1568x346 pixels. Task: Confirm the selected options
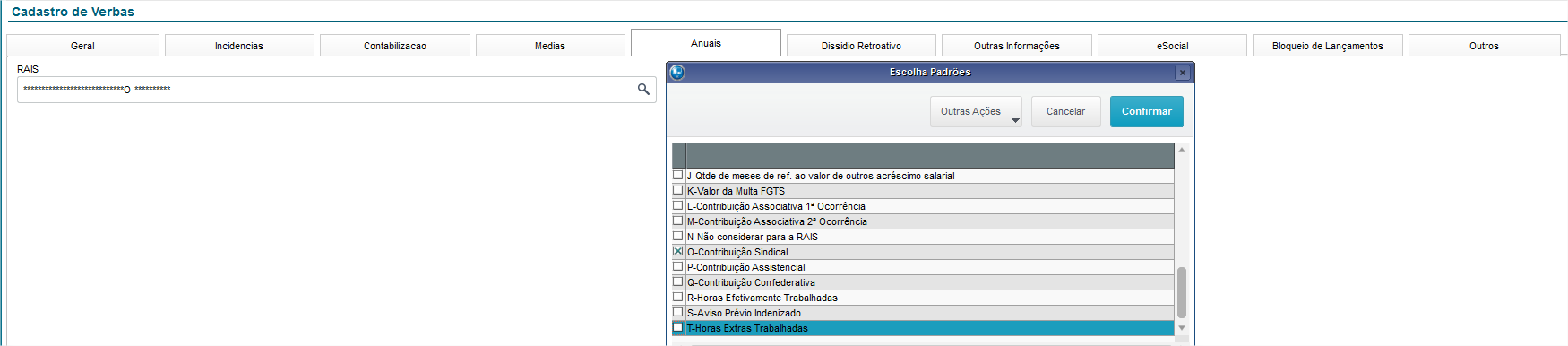tap(1147, 111)
